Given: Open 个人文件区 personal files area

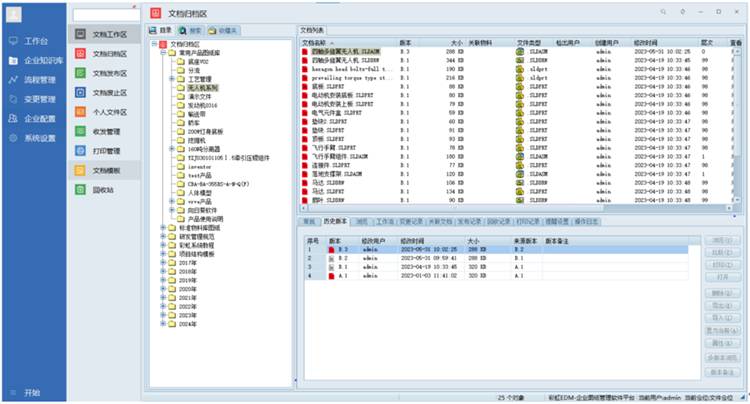Looking at the screenshot, I should tap(108, 111).
